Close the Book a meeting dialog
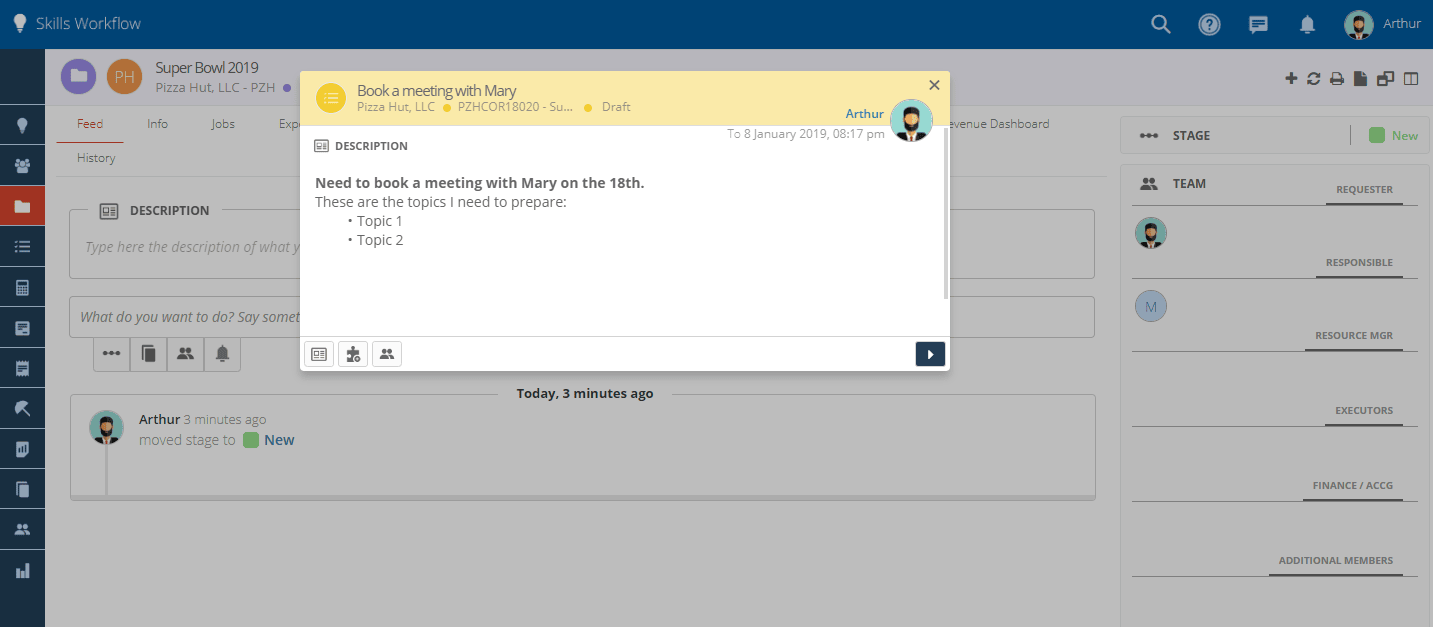 pos(934,85)
